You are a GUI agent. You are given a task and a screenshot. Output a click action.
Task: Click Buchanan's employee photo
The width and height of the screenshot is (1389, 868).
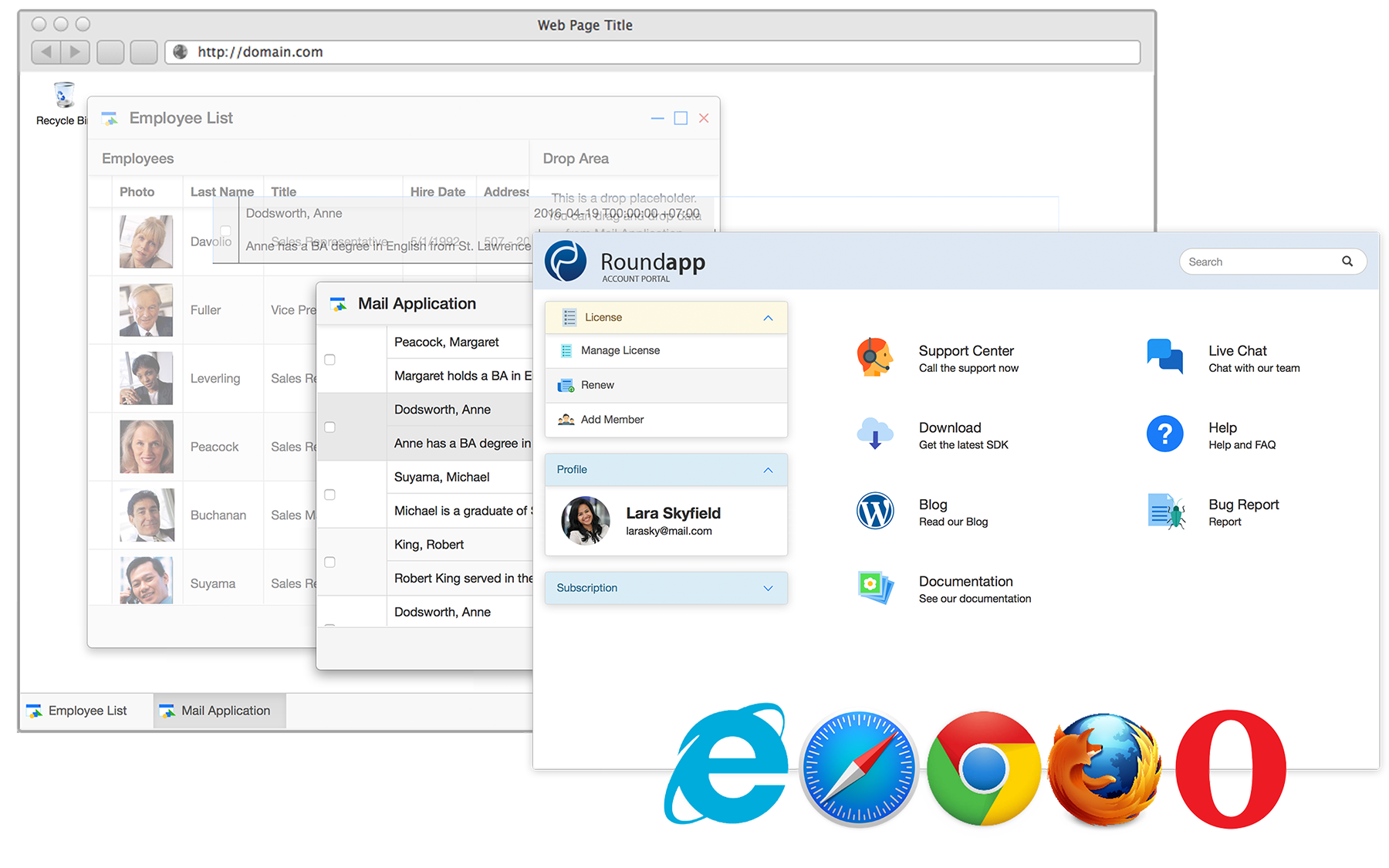(146, 515)
